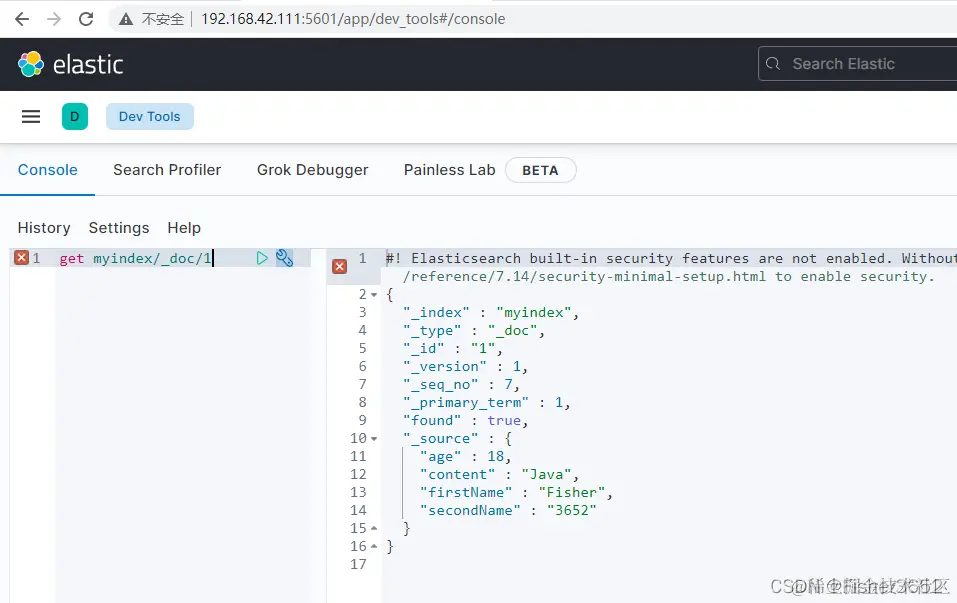This screenshot has width=957, height=603.
Task: Focus the Search Elastic field
Action: coord(858,63)
